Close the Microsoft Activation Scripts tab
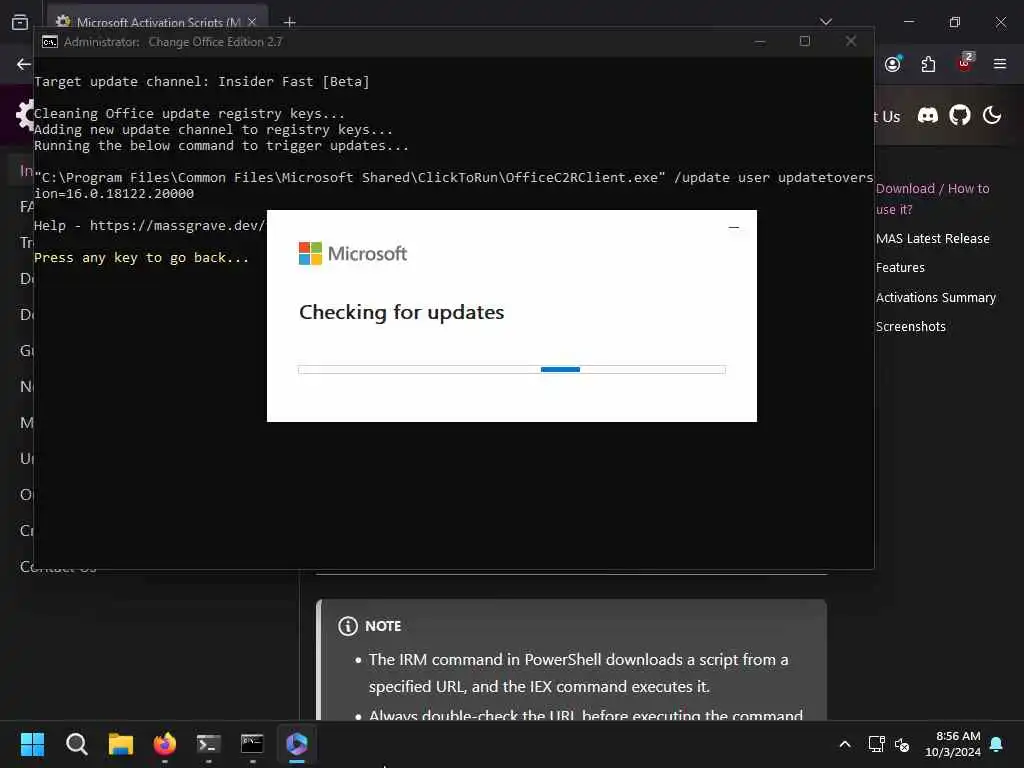This screenshot has width=1024, height=768. [x=251, y=22]
